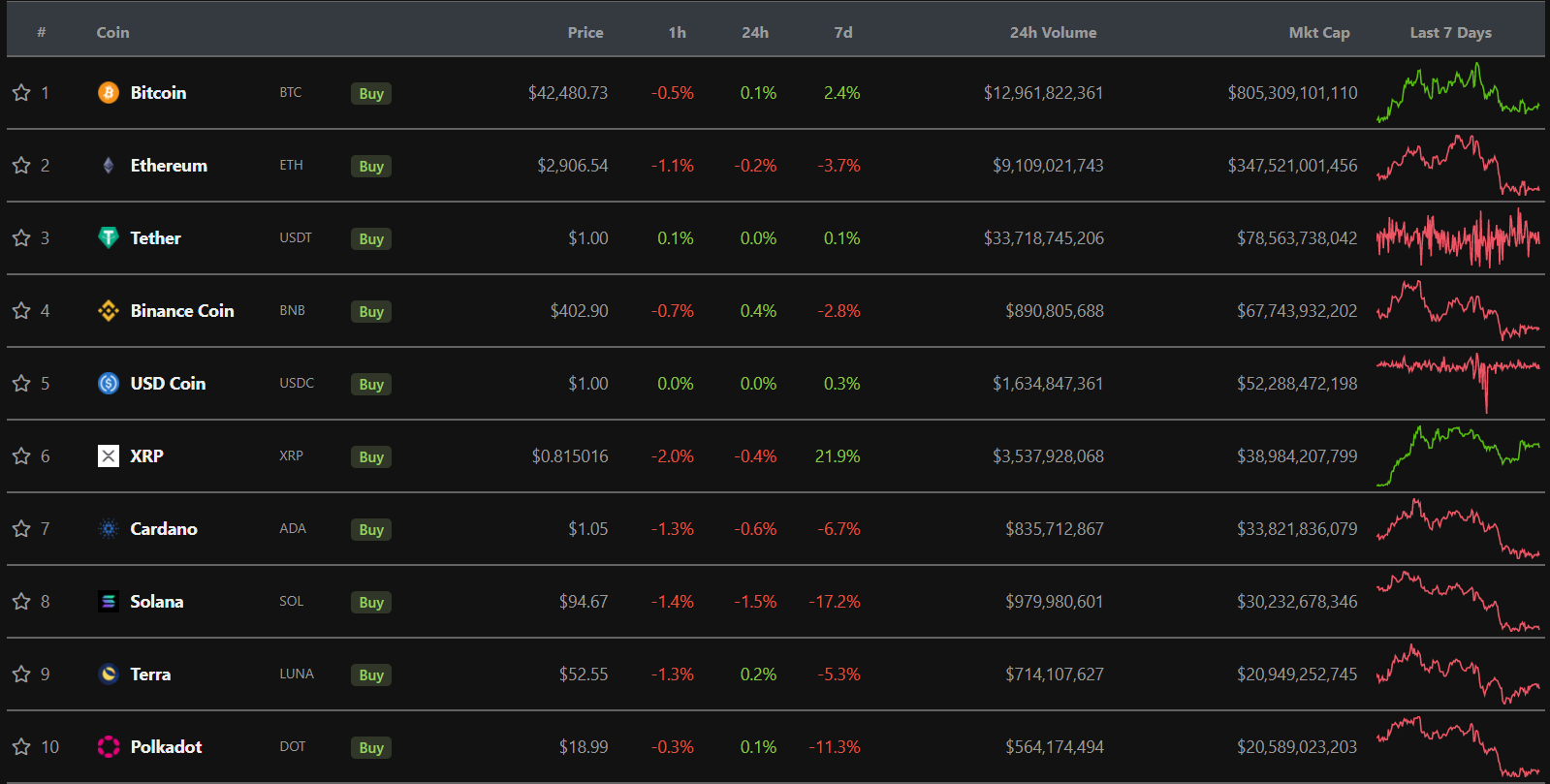Click Buy next to USDC

click(371, 384)
